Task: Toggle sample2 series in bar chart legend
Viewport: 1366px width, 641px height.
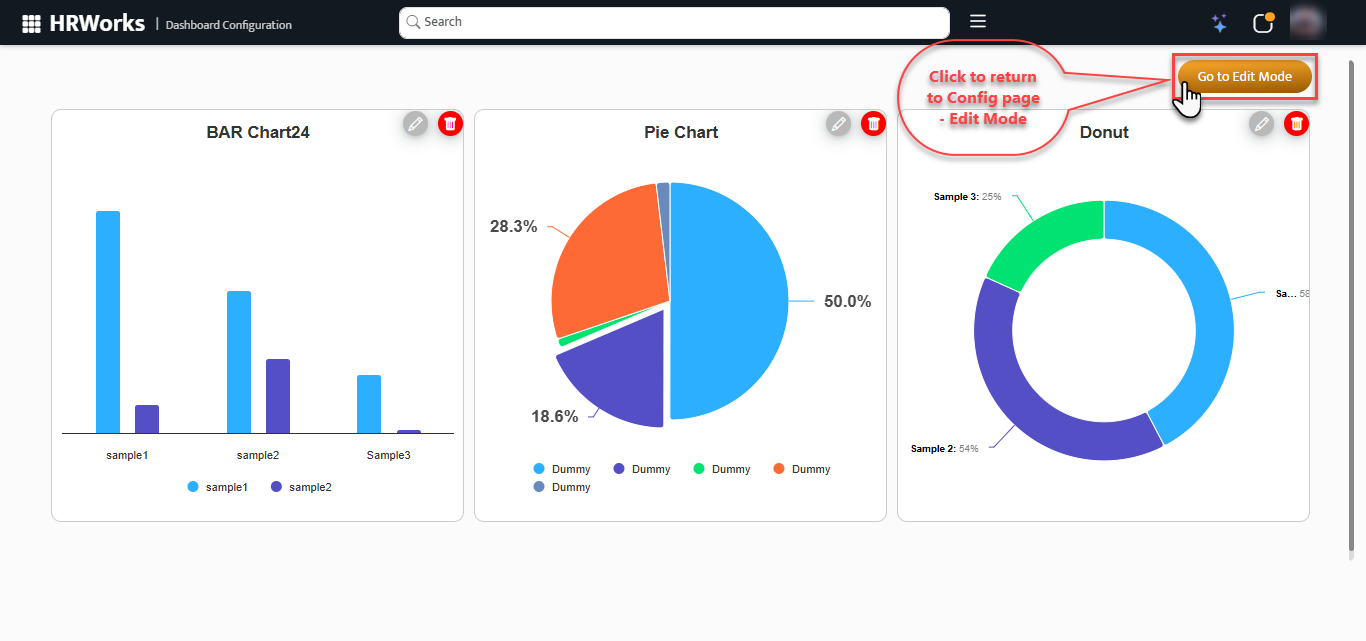Action: pyautogui.click(x=301, y=487)
